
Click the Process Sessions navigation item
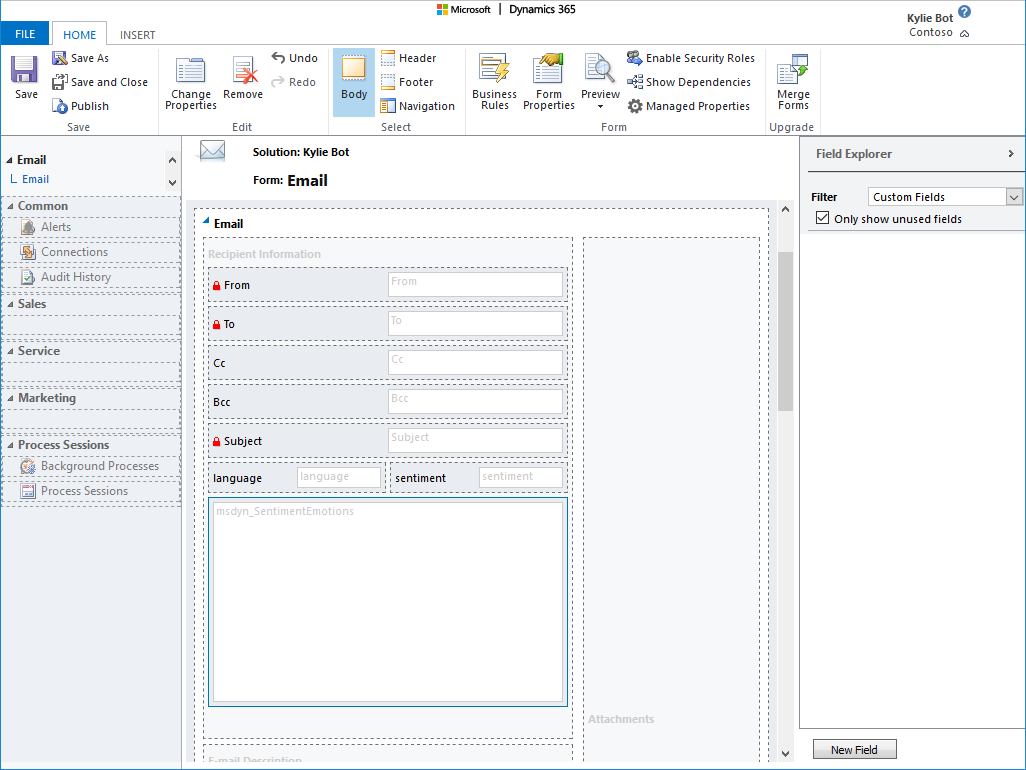tap(92, 491)
